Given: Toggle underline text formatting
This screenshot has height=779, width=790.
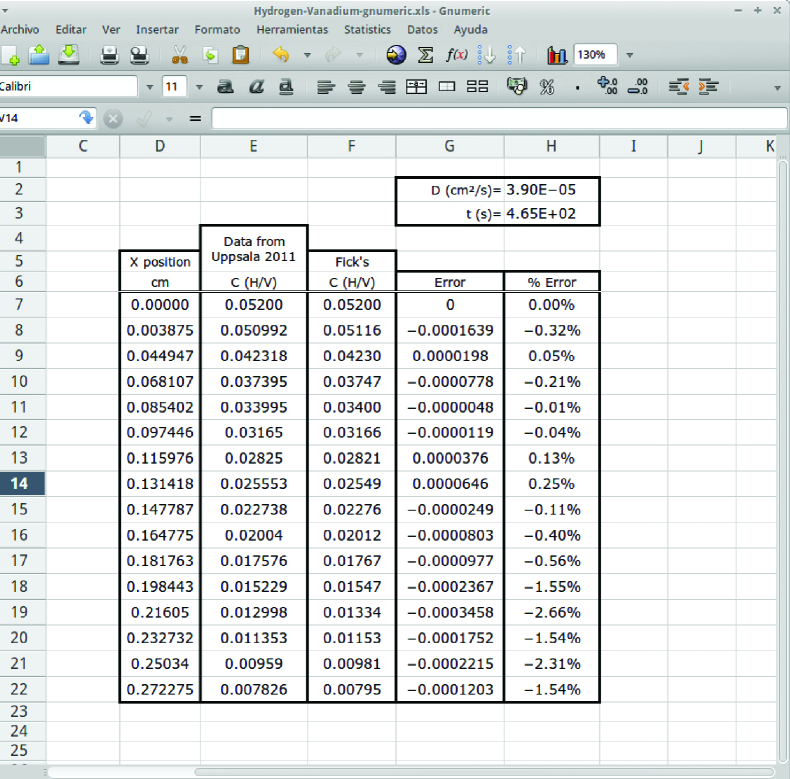Looking at the screenshot, I should pyautogui.click(x=286, y=87).
